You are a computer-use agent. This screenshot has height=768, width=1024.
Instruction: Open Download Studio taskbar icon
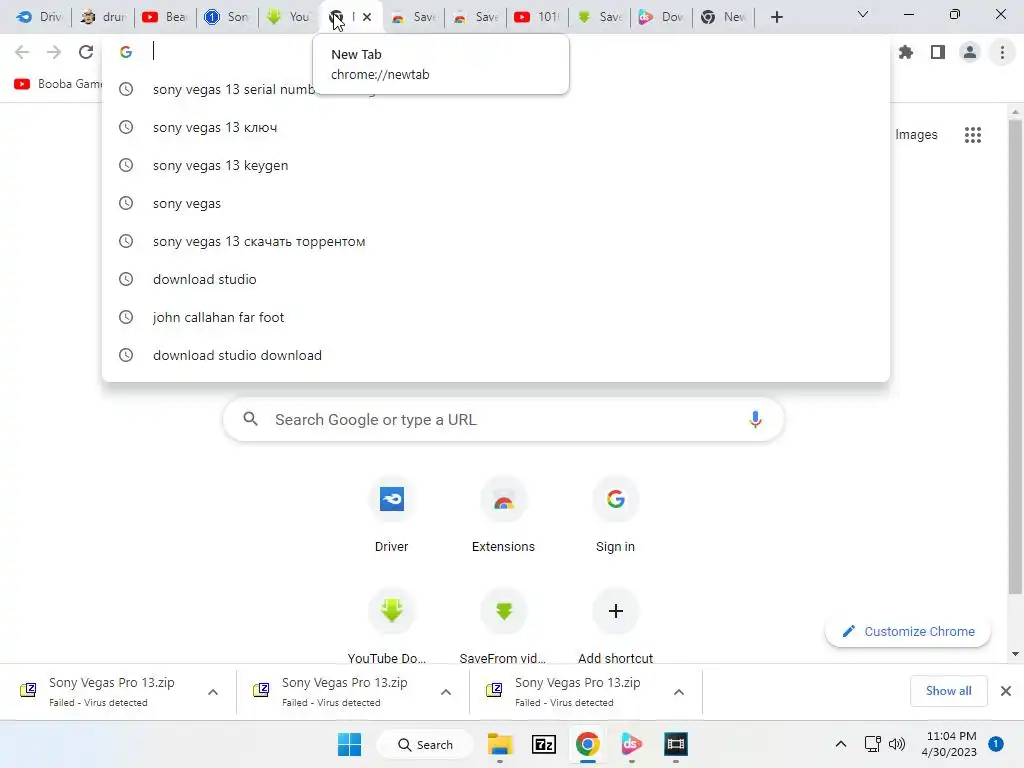point(631,744)
